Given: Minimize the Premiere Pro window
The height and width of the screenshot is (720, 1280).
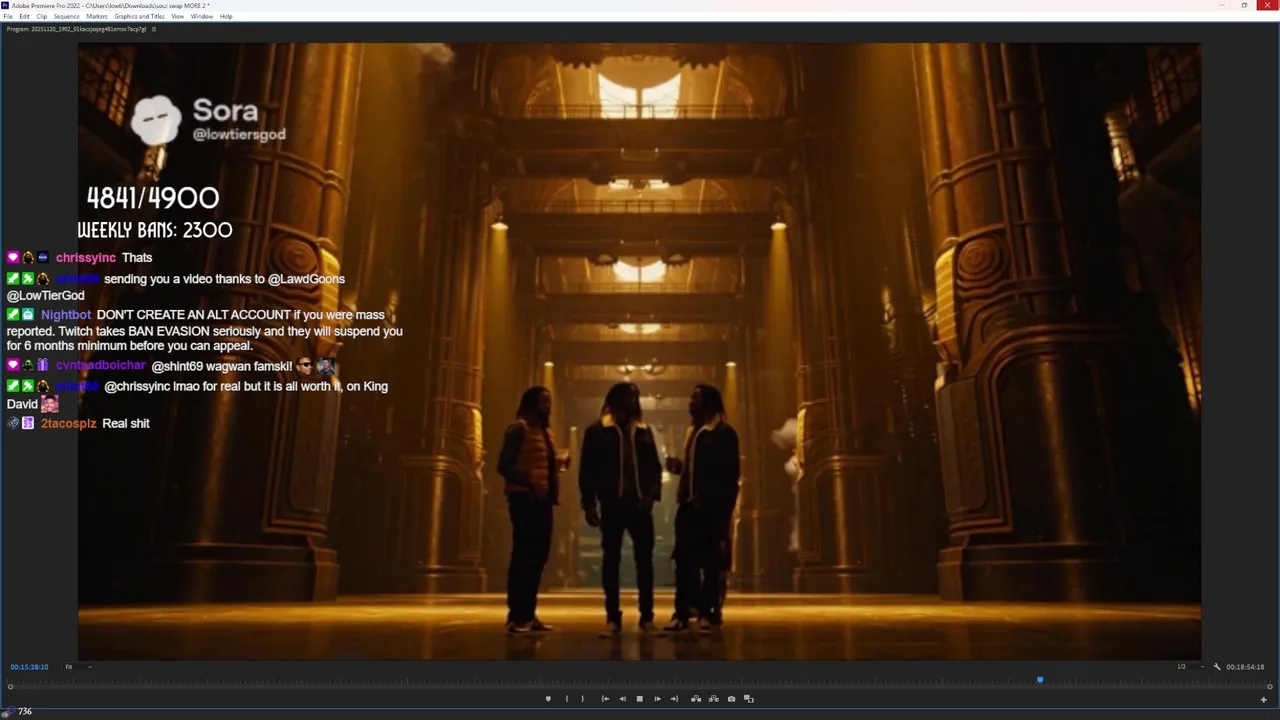Looking at the screenshot, I should point(1221,5).
